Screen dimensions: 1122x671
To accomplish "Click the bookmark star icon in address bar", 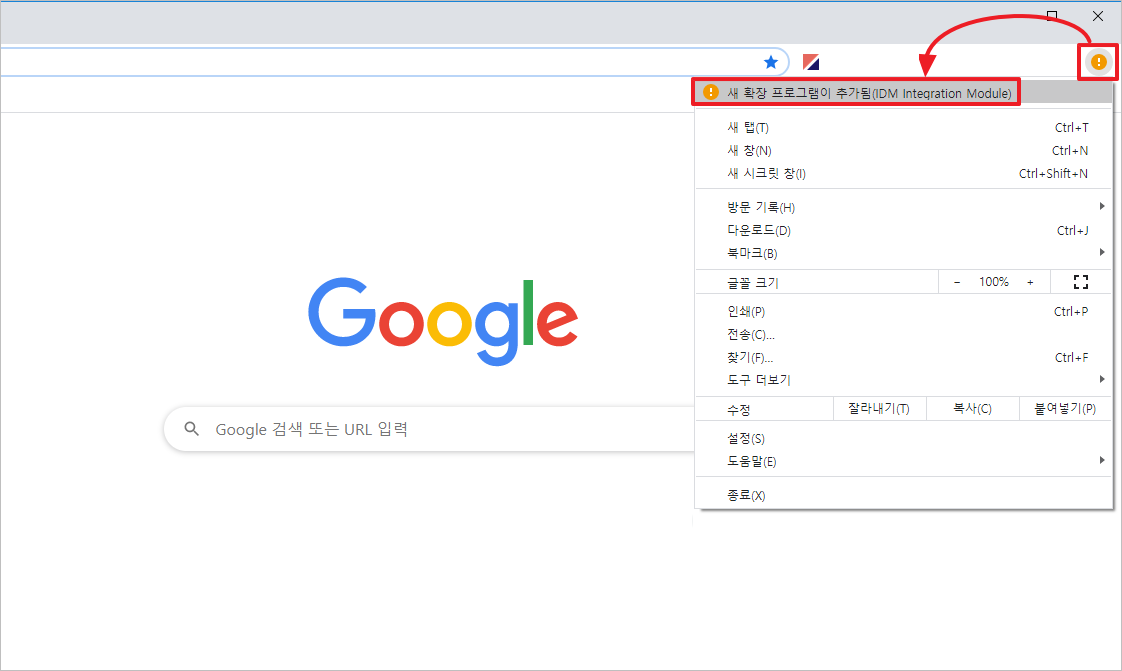I will tap(771, 62).
